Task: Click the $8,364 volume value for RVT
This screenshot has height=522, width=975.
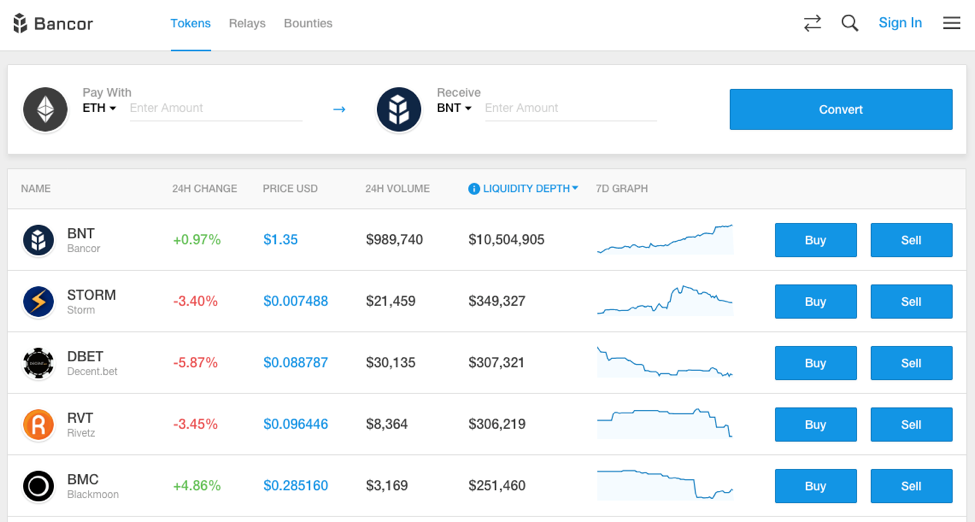Action: click(387, 424)
